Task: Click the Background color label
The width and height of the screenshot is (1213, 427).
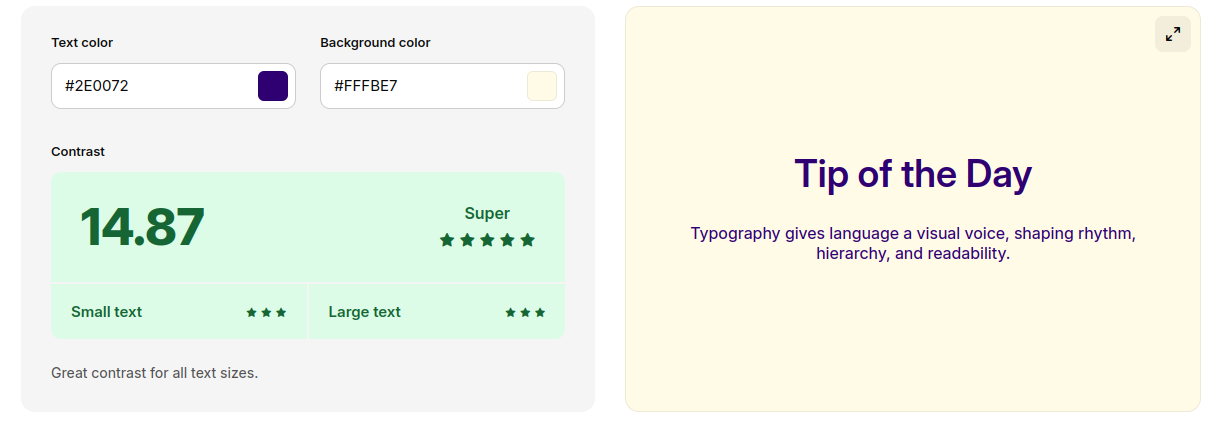Action: 375,43
